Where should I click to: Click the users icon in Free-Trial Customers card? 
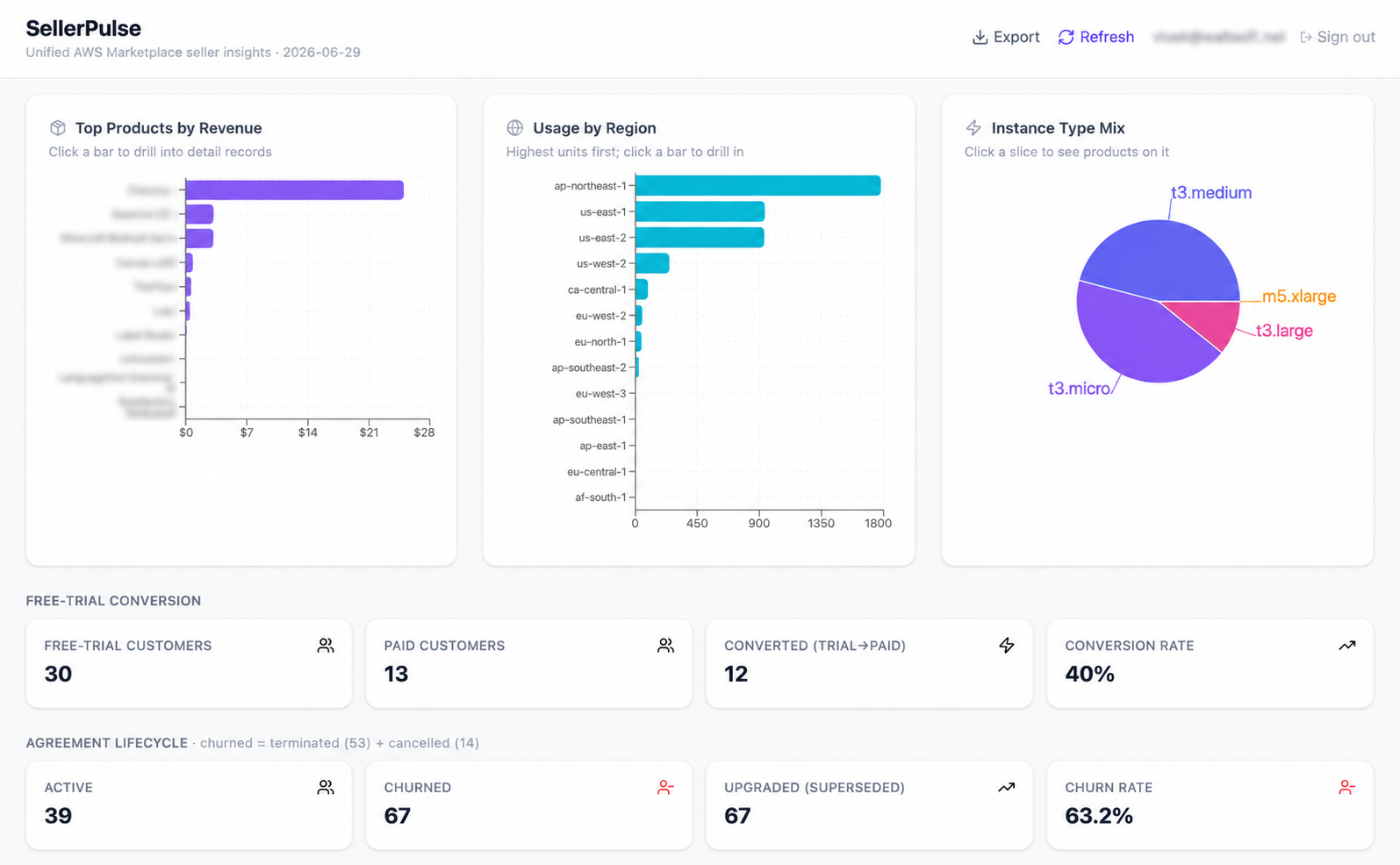[326, 646]
